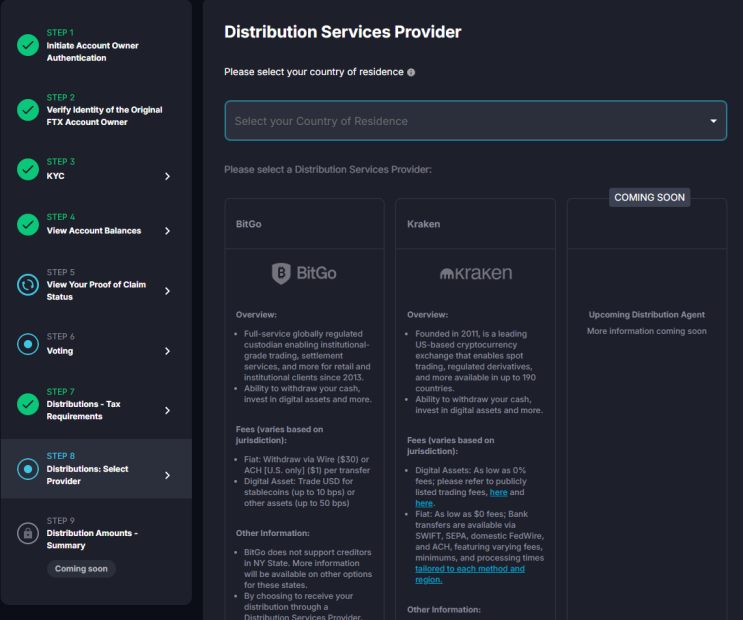
Task: Open the Country of Residence dropdown arrow
Action: pyautogui.click(x=713, y=121)
